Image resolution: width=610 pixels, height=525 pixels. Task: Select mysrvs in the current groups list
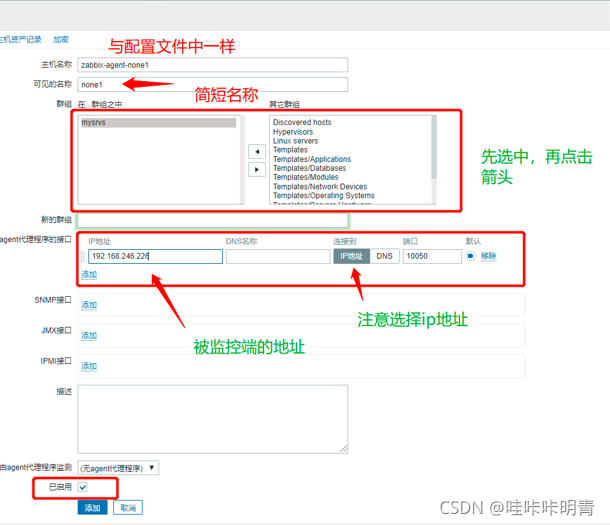click(x=158, y=122)
